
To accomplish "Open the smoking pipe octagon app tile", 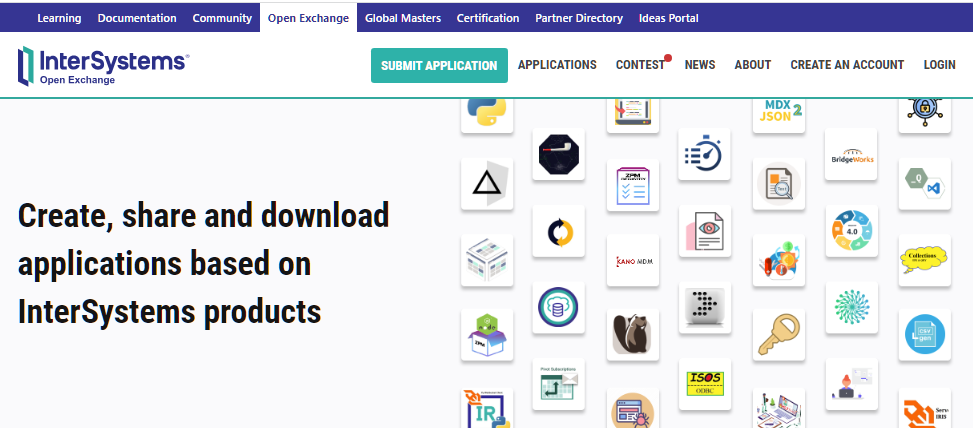I will pos(558,154).
